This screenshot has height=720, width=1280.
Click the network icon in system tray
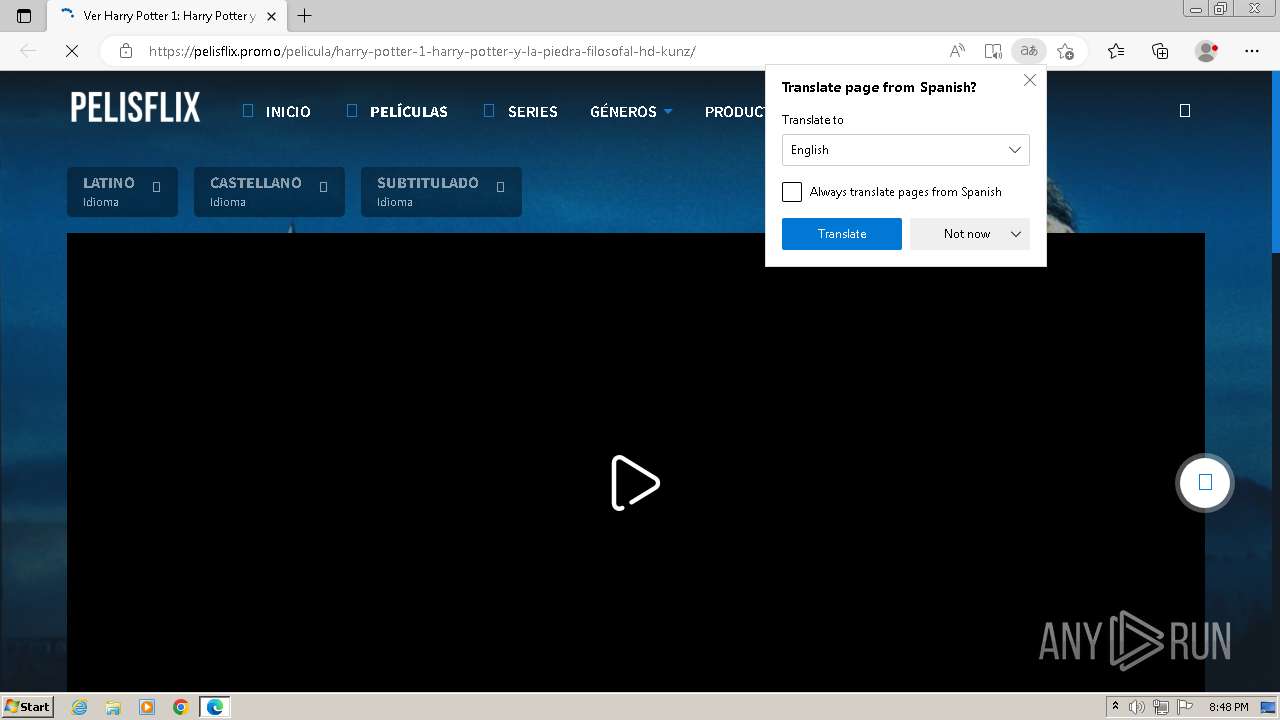tap(1161, 707)
